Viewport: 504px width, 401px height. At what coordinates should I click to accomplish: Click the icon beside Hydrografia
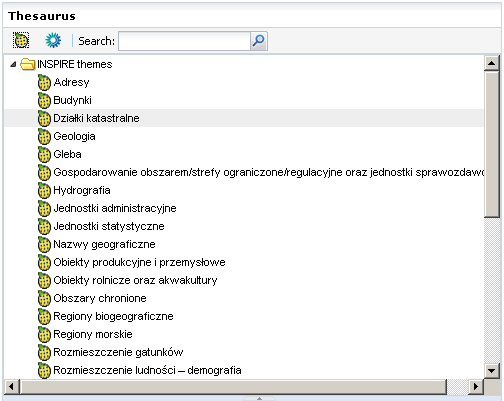coord(44,190)
